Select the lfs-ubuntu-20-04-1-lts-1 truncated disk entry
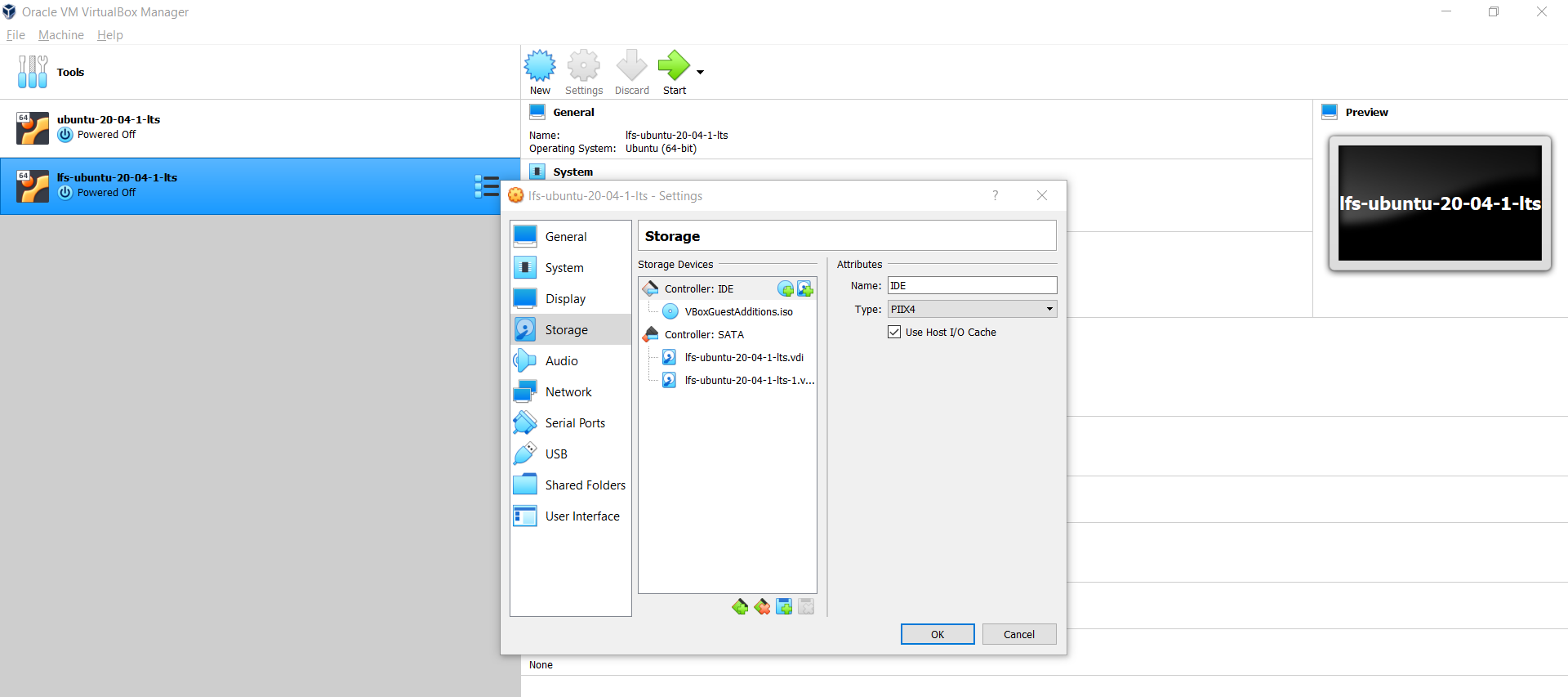The image size is (1568, 697). click(738, 380)
